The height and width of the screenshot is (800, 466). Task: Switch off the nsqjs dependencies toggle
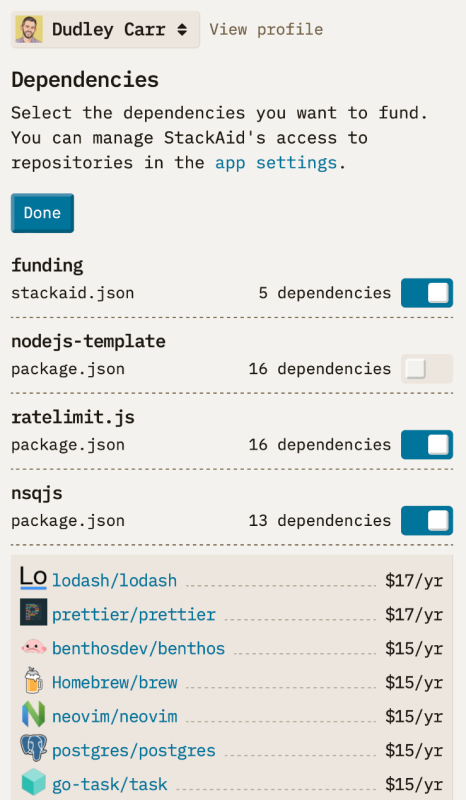tap(427, 521)
